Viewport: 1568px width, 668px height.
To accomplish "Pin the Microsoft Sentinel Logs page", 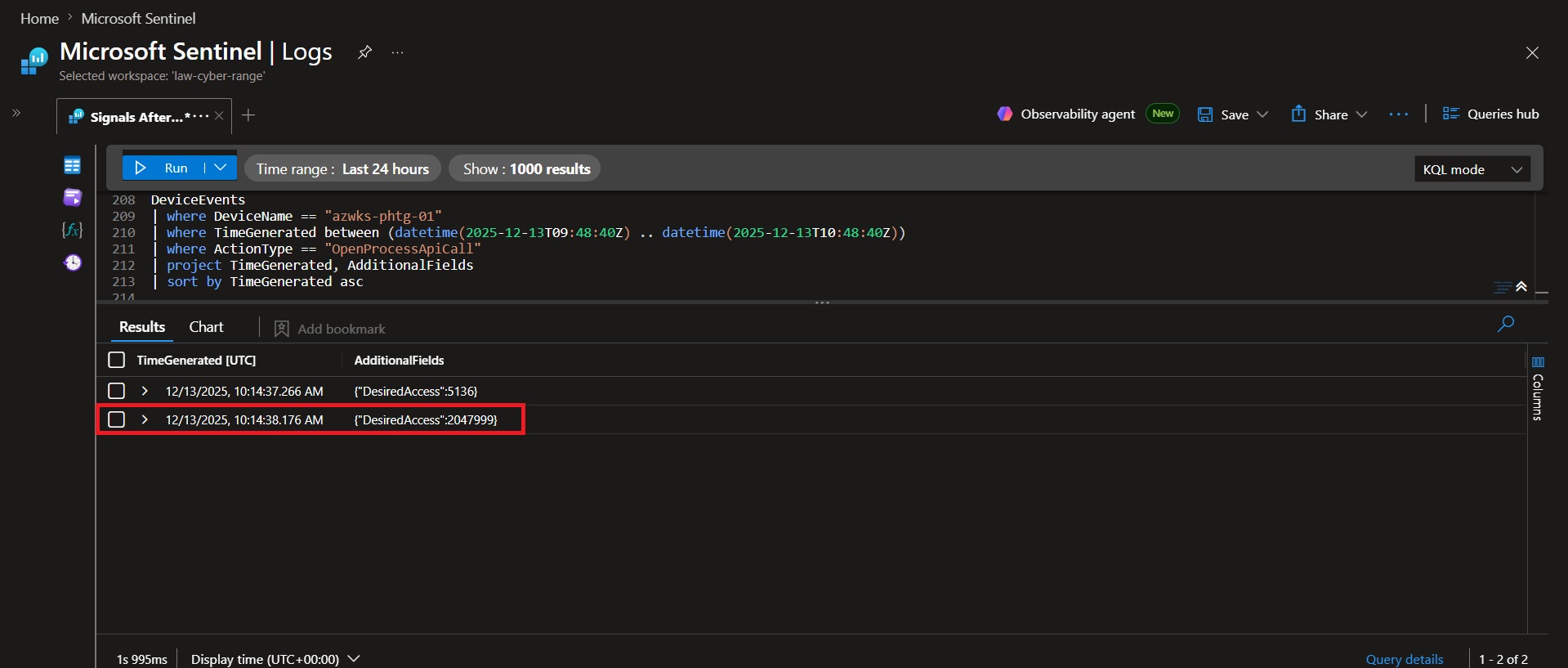I will click(364, 52).
